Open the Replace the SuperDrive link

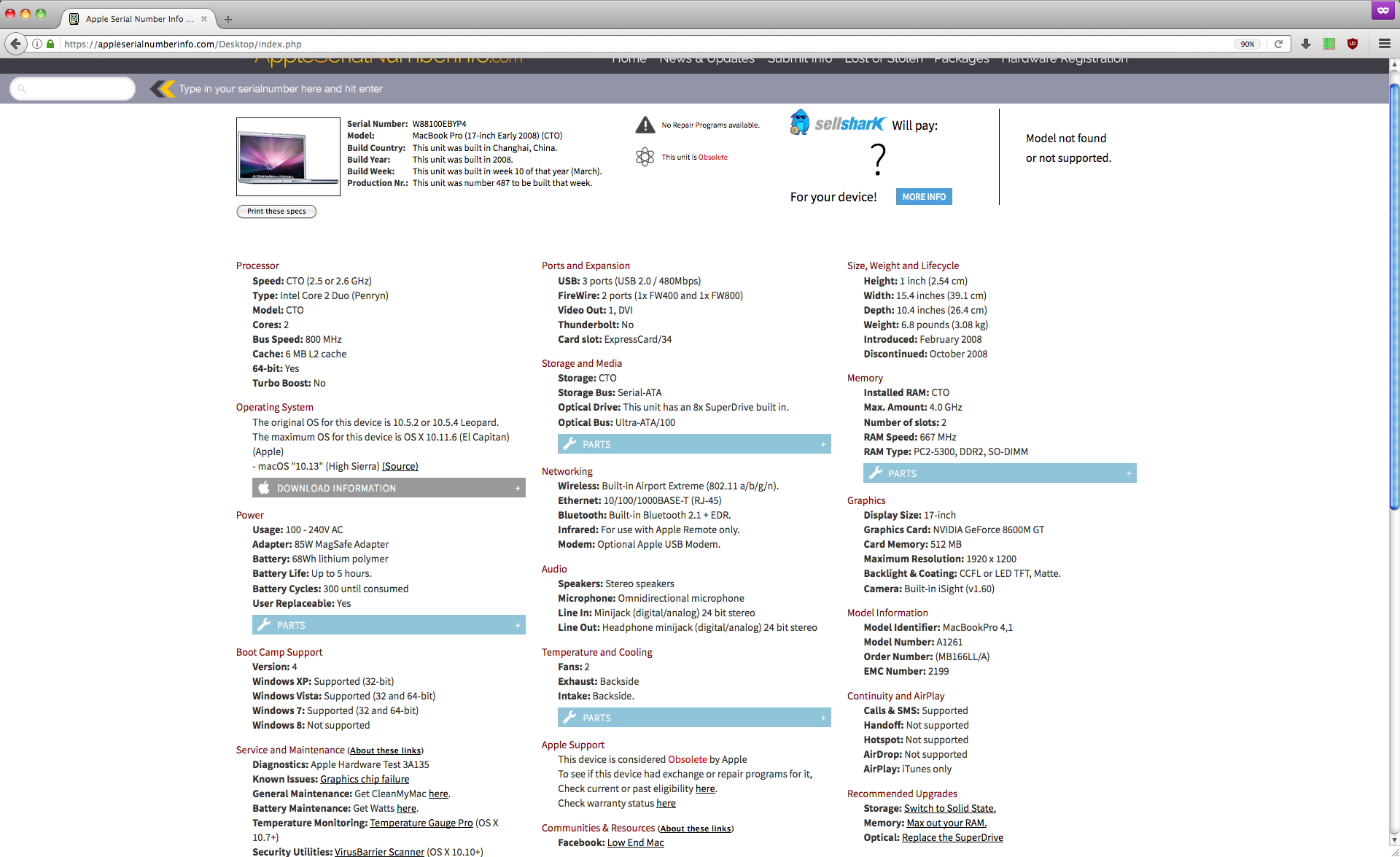952,837
